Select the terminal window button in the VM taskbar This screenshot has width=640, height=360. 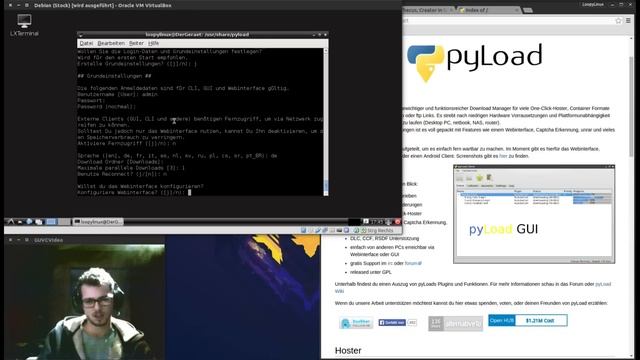click(98, 222)
